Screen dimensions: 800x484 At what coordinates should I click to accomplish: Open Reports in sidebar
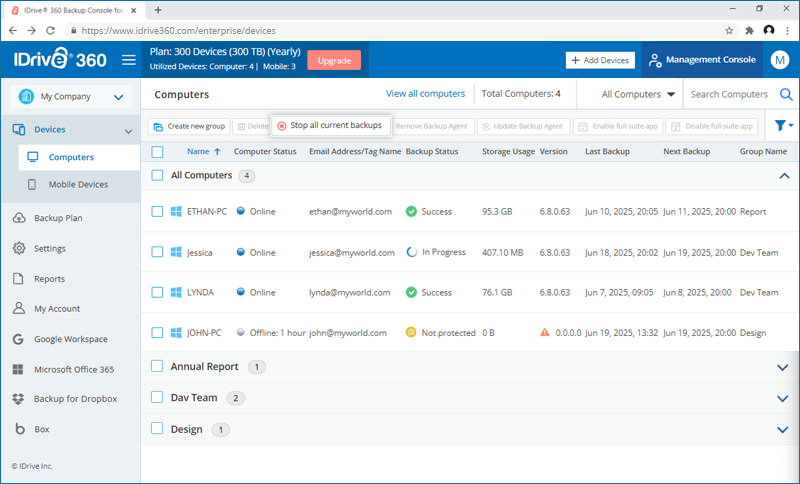(49, 279)
